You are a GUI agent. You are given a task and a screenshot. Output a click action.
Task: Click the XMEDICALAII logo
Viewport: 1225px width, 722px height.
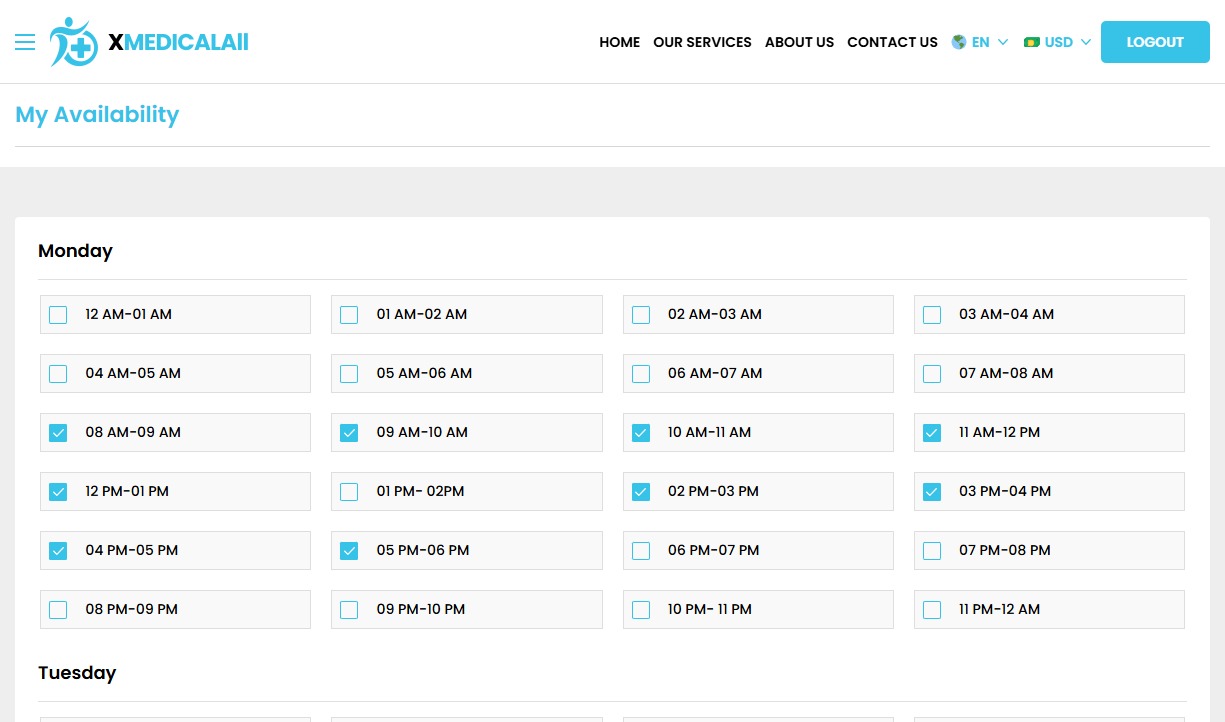pyautogui.click(x=148, y=42)
